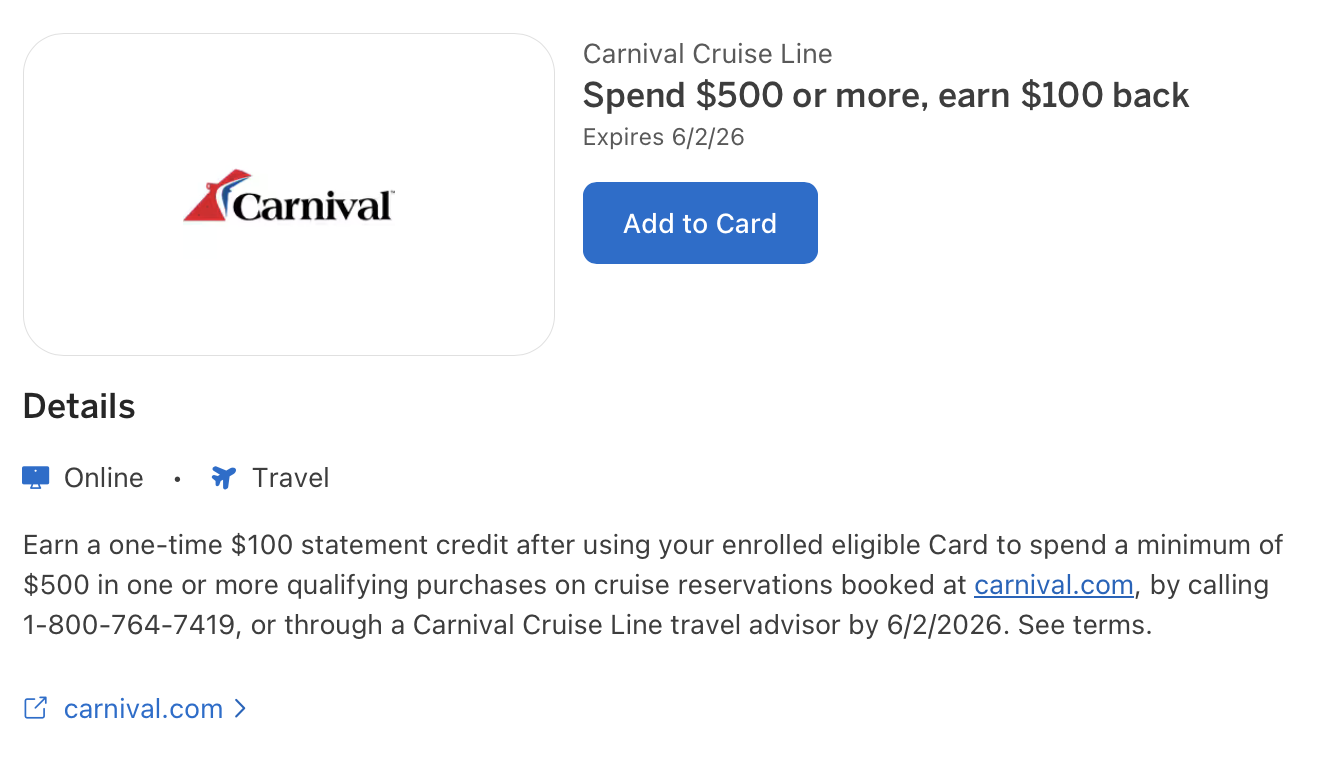
Task: Click the Carnival brand mark in the tile
Action: coord(289,195)
